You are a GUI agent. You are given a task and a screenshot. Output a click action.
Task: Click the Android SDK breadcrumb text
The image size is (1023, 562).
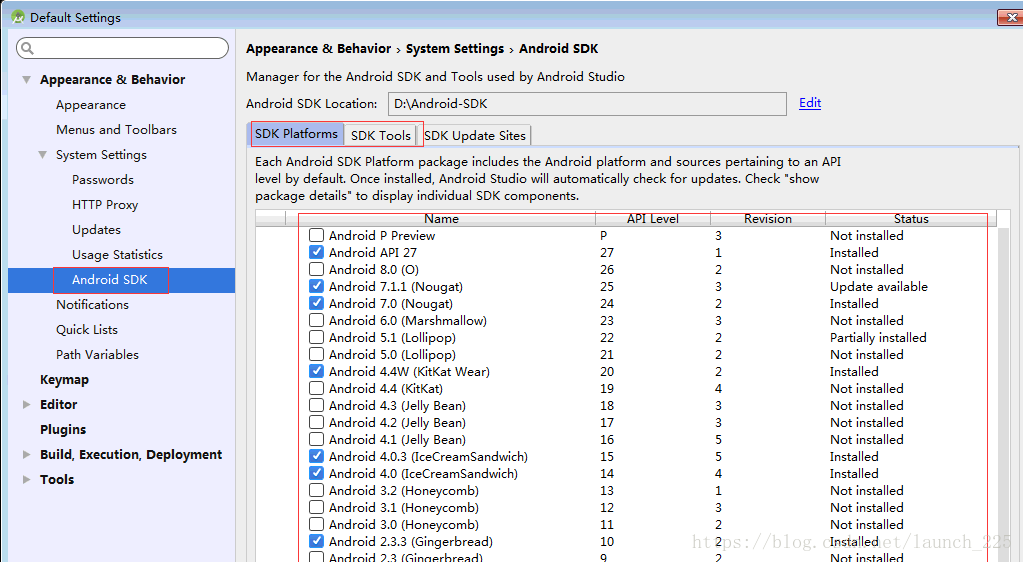(x=558, y=49)
